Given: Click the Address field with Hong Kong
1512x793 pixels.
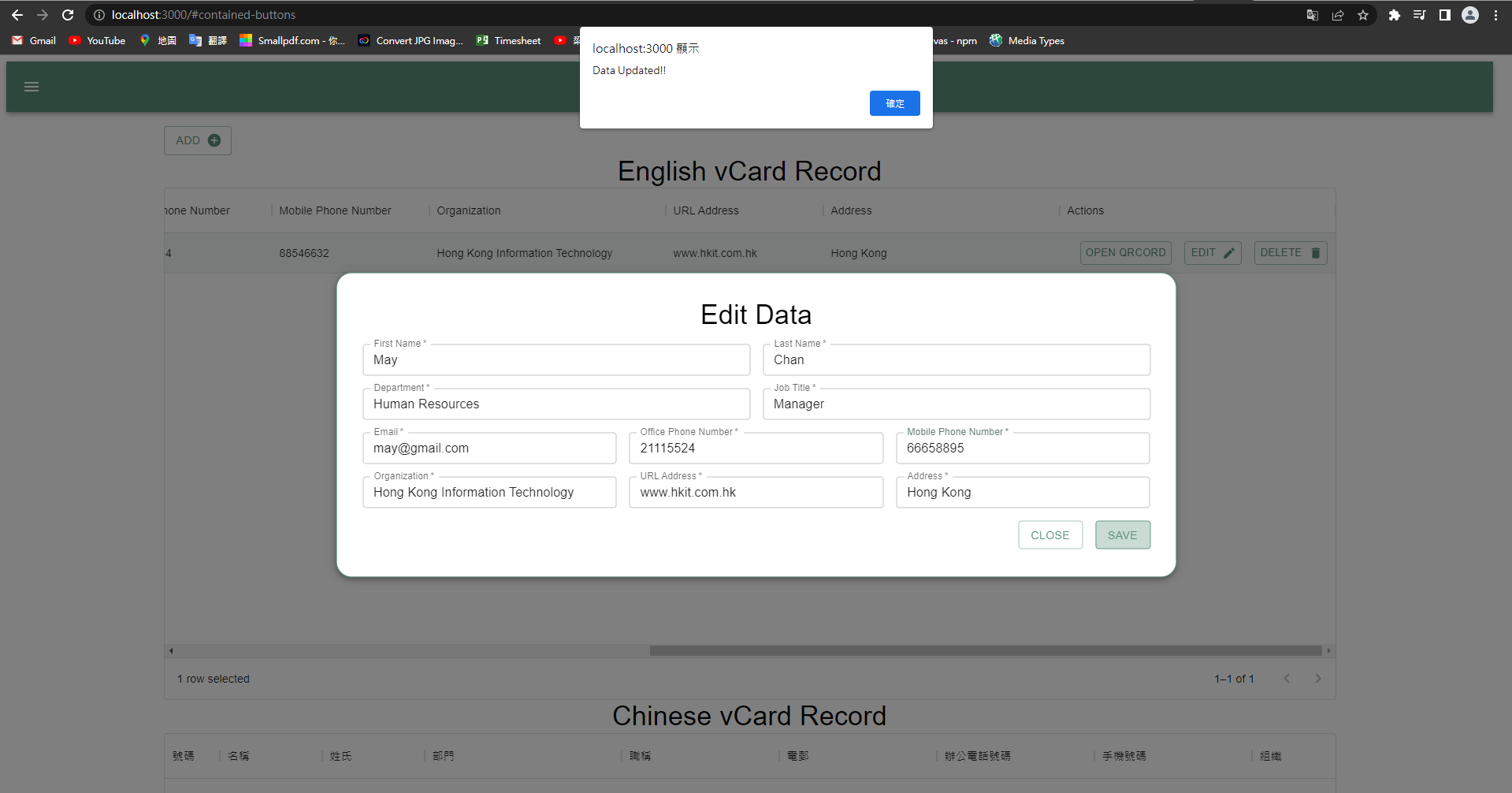Looking at the screenshot, I should point(1023,492).
